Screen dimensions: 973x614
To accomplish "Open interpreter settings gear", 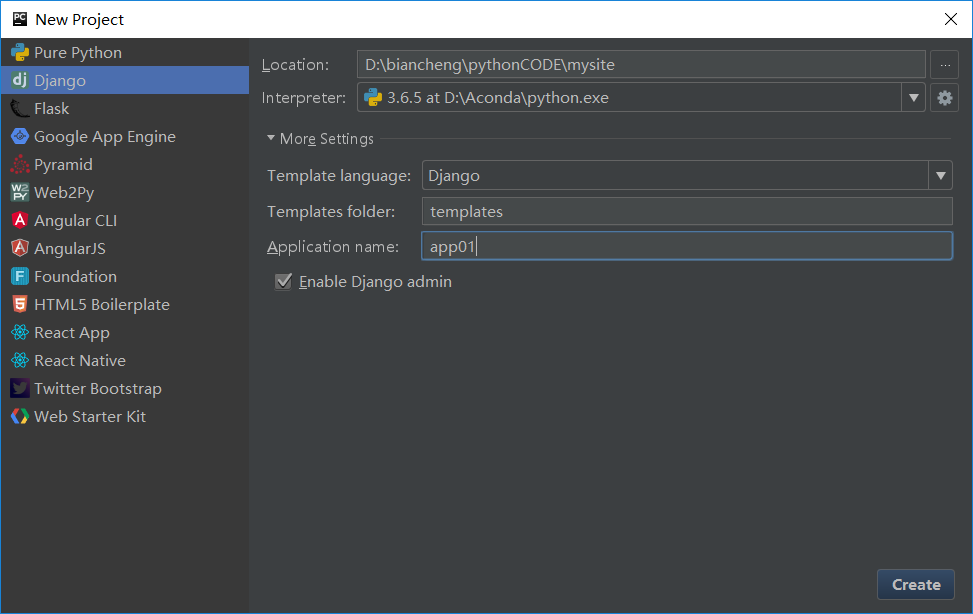I will coord(944,97).
